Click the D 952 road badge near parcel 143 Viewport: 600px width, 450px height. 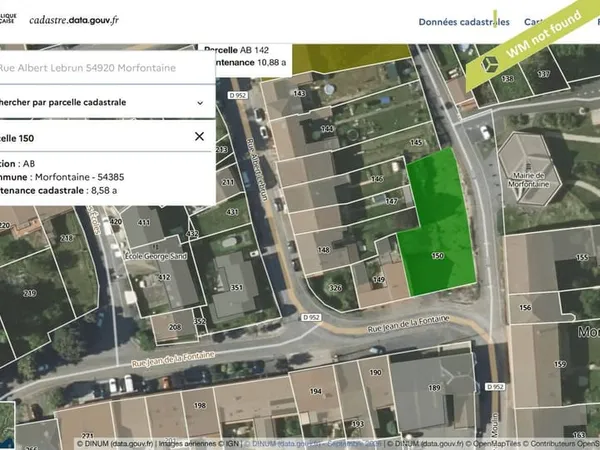[x=238, y=95]
